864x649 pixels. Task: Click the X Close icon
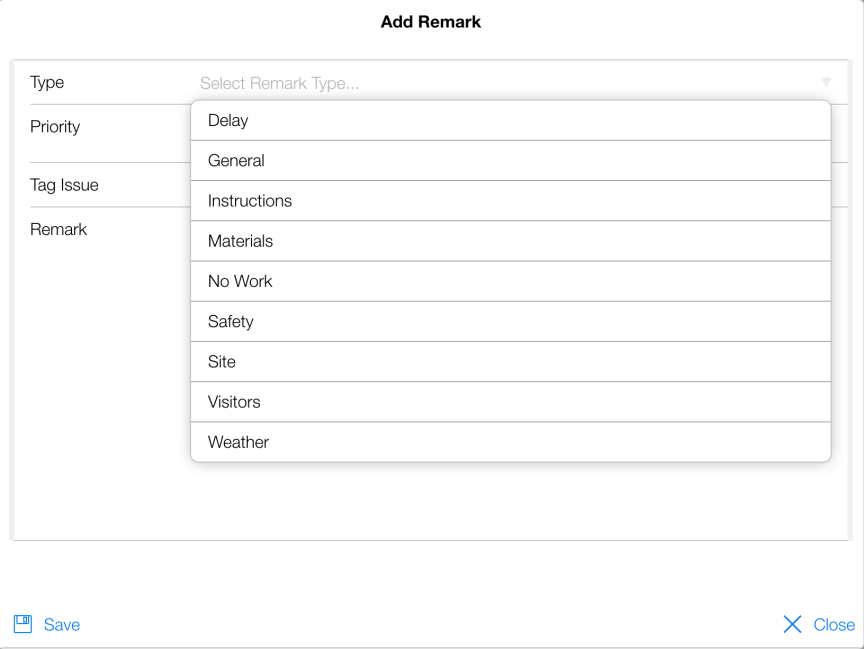(792, 625)
